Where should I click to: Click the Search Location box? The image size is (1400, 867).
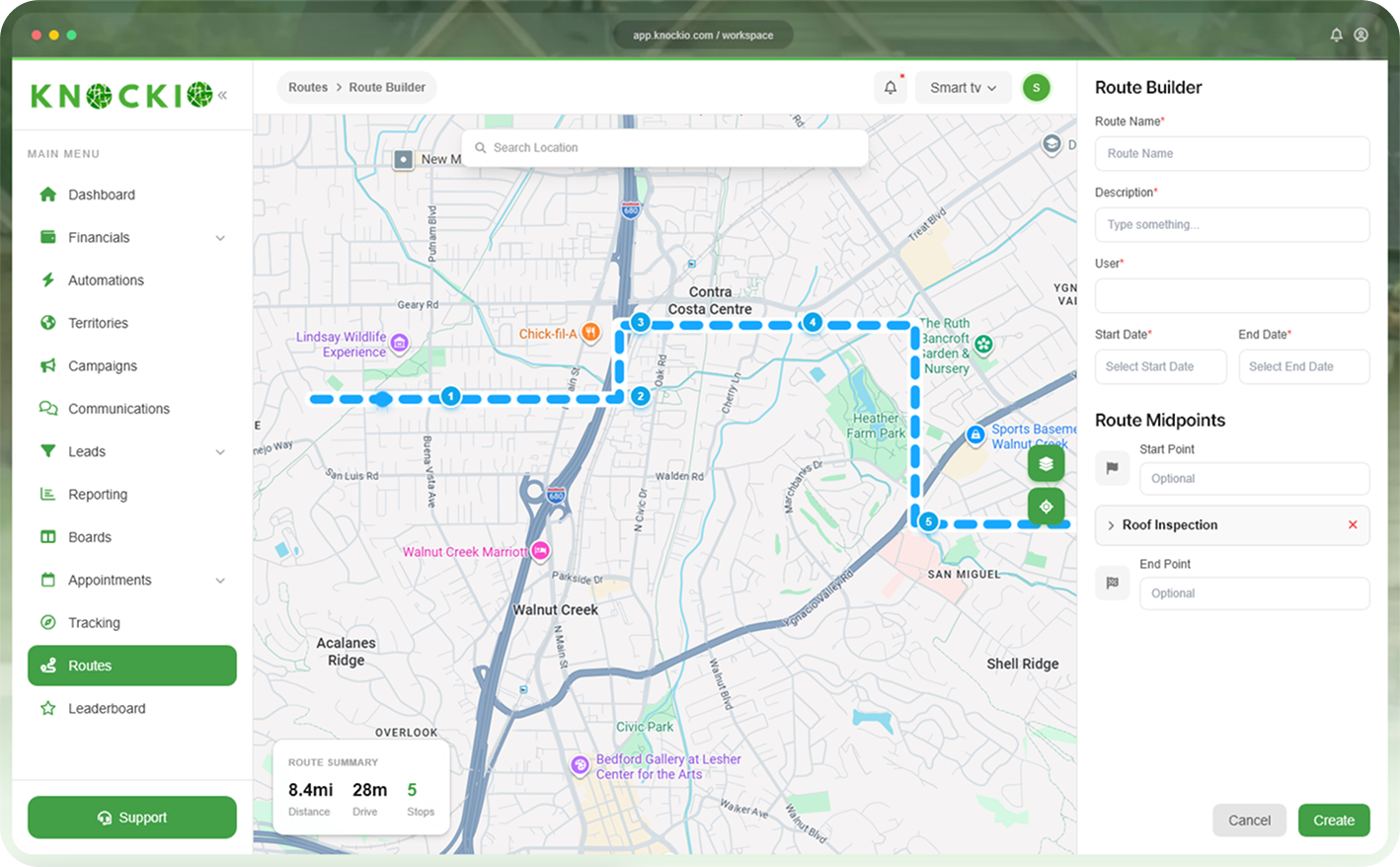coord(664,147)
